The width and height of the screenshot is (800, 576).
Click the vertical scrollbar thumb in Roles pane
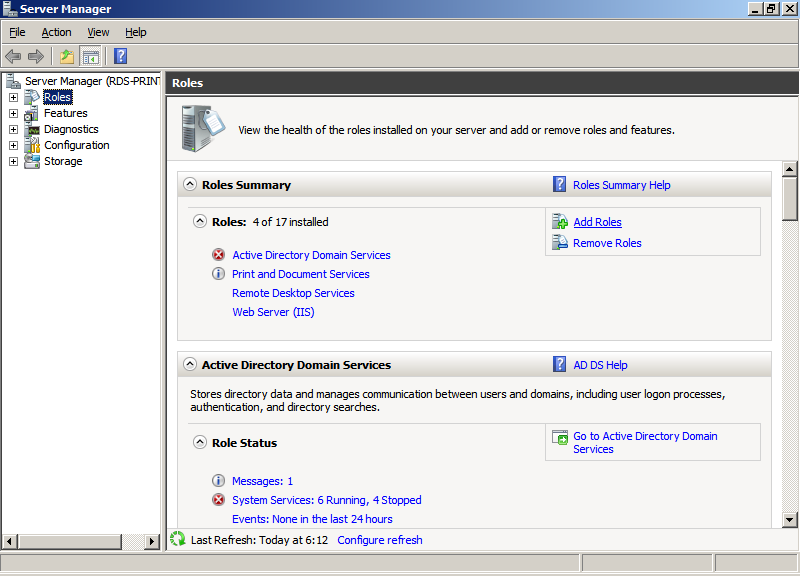[x=789, y=198]
